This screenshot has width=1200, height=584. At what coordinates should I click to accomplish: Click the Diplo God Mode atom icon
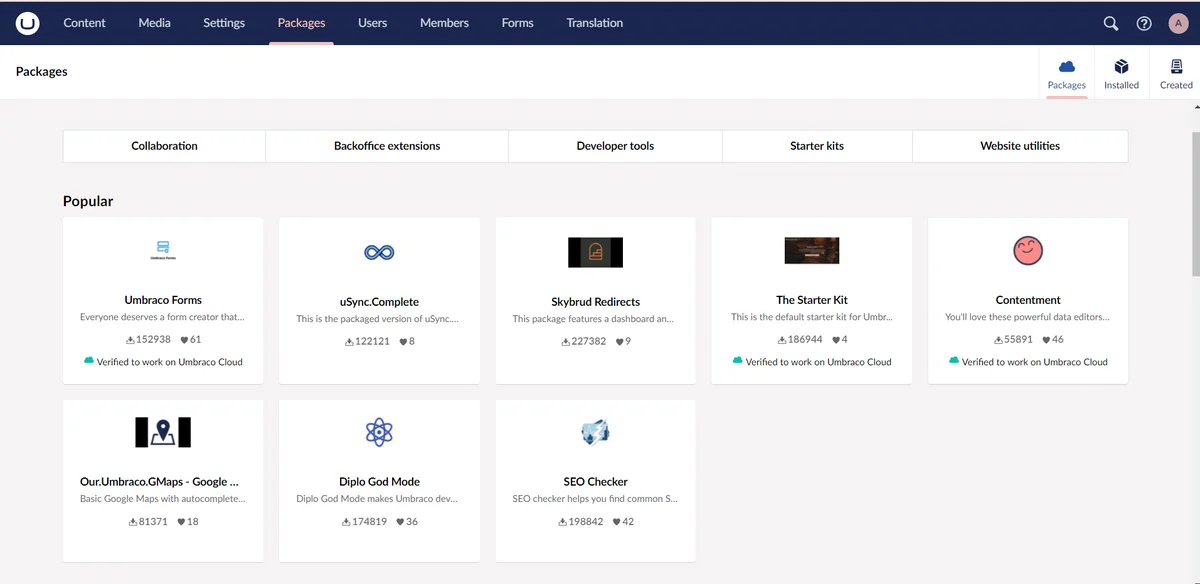click(x=379, y=432)
